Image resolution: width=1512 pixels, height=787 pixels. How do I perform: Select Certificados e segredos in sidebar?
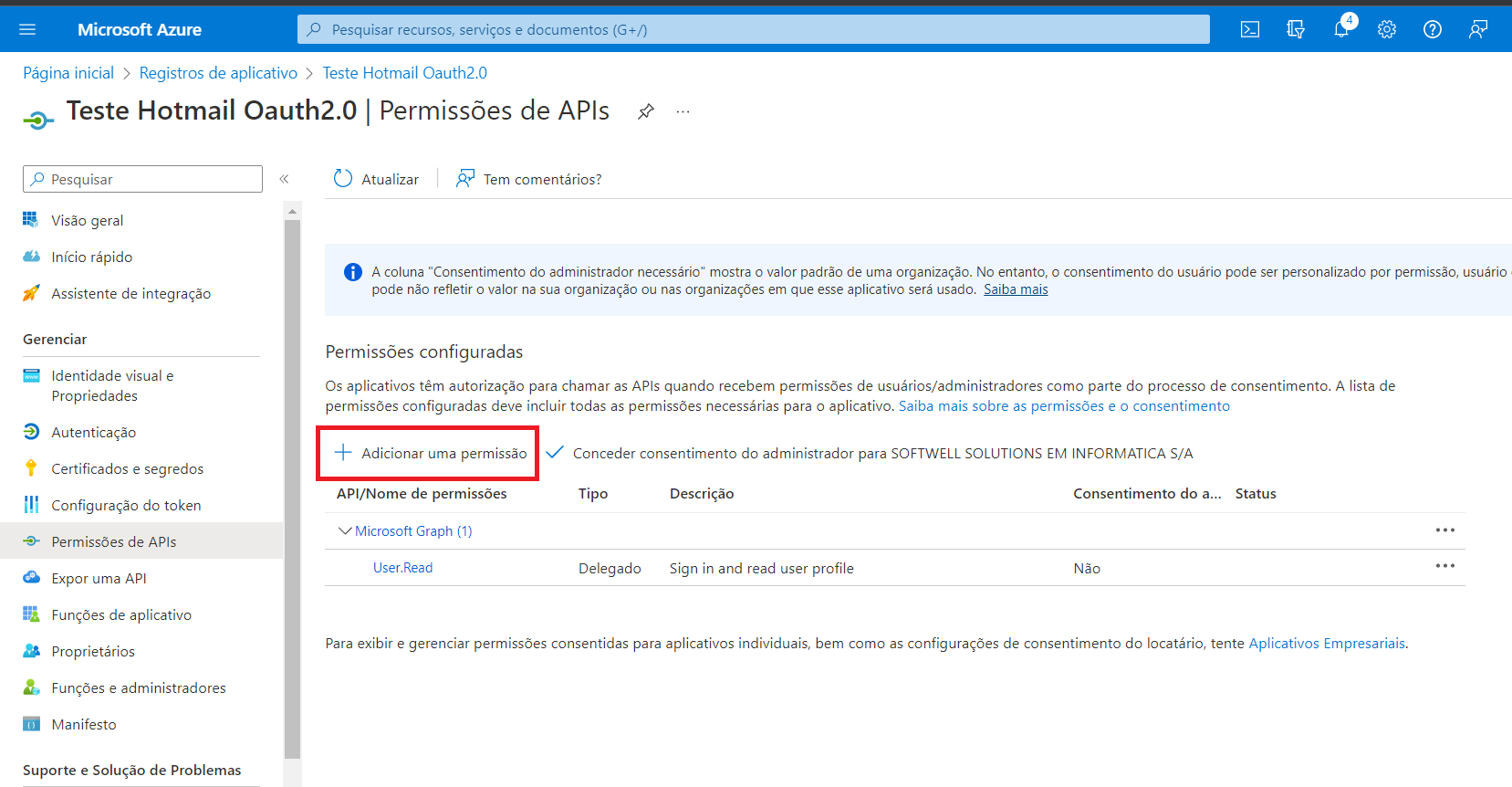127,468
